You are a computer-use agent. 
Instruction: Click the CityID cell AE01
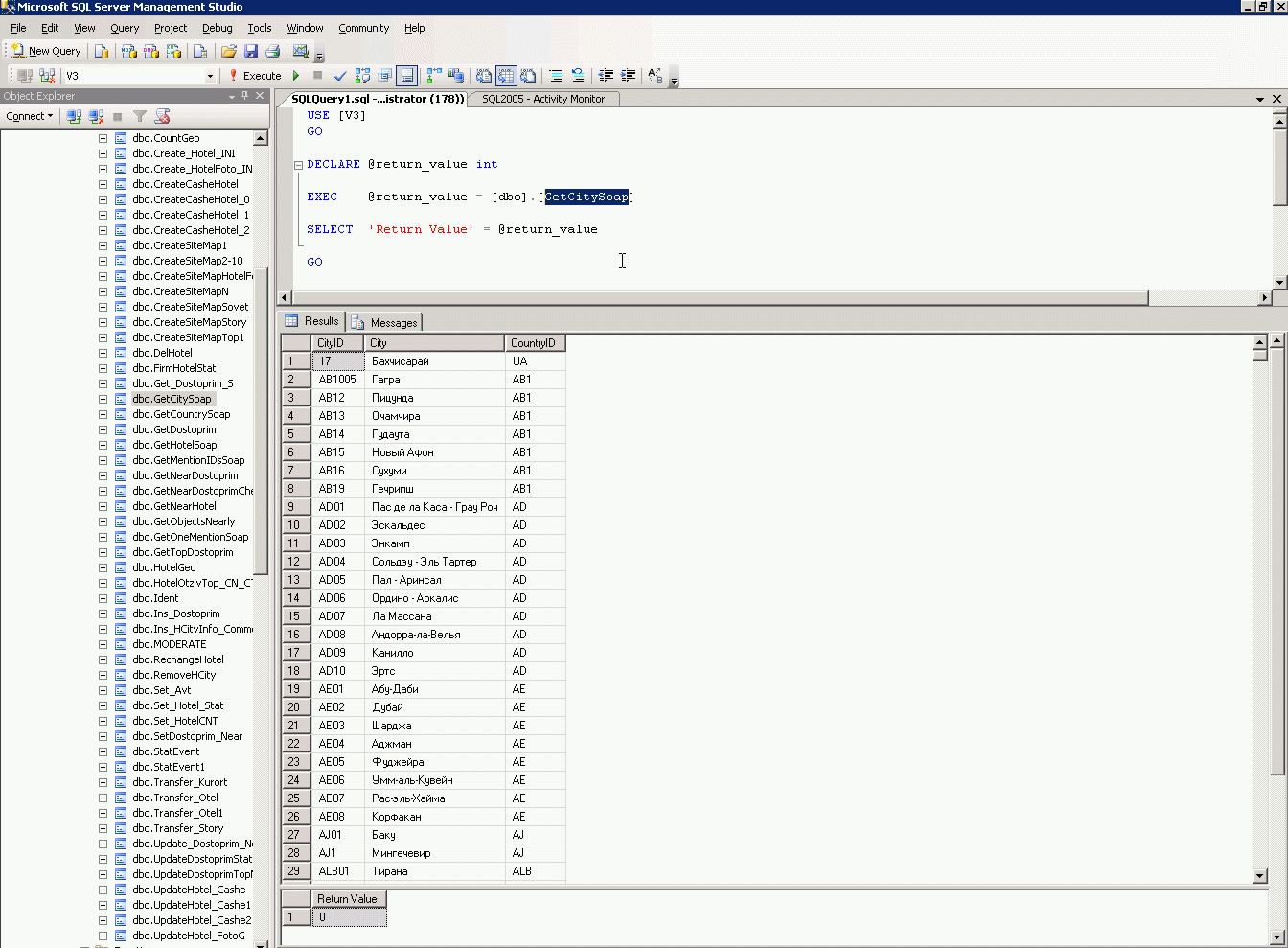pos(338,689)
